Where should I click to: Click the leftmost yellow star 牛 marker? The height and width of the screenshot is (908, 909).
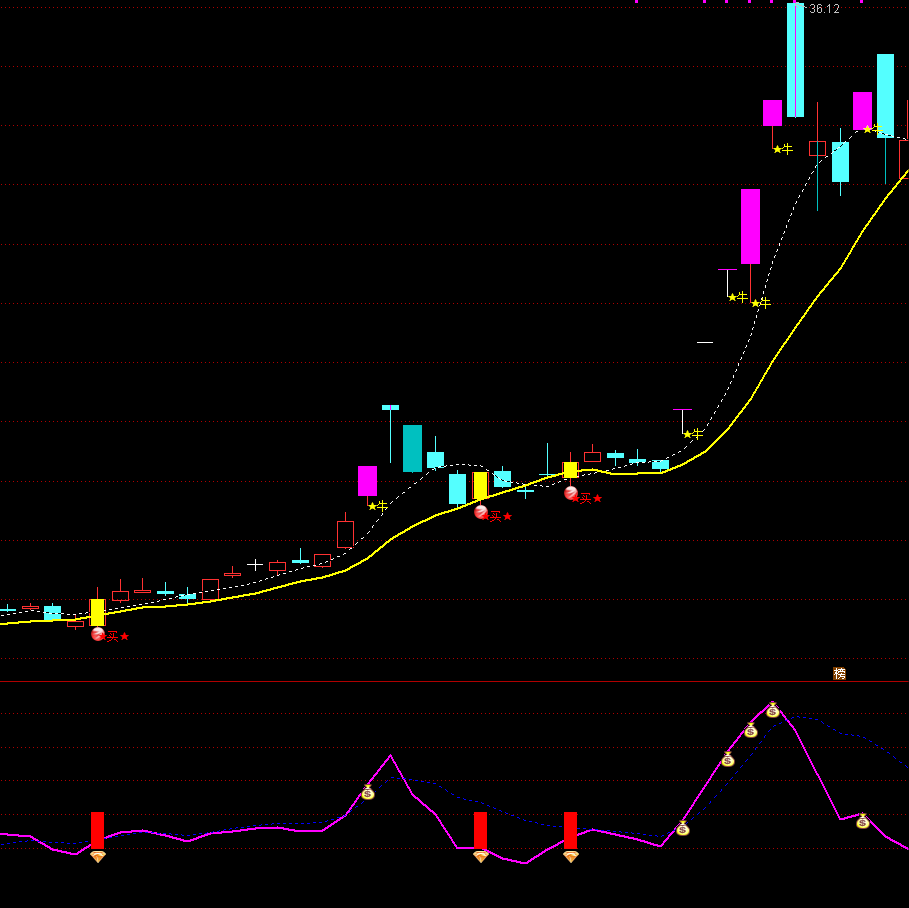pyautogui.click(x=377, y=506)
